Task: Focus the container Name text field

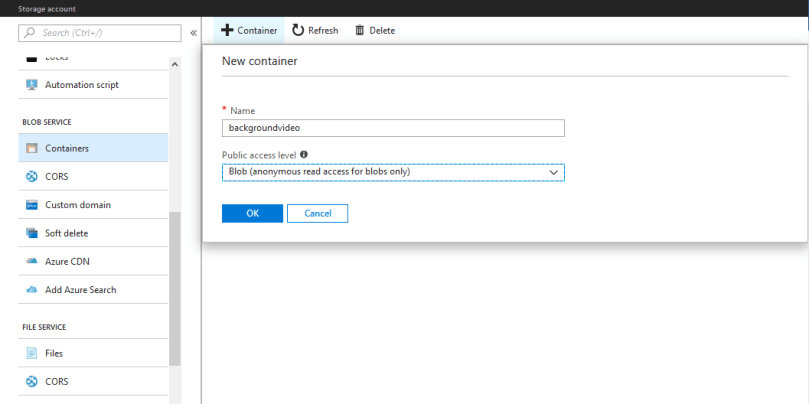Action: [x=393, y=128]
